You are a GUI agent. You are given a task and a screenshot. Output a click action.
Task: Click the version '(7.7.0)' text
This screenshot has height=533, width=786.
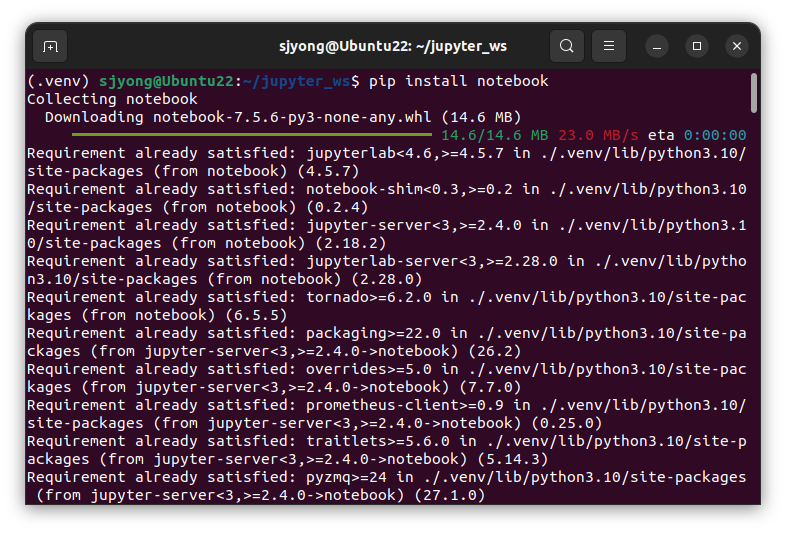click(x=490, y=388)
